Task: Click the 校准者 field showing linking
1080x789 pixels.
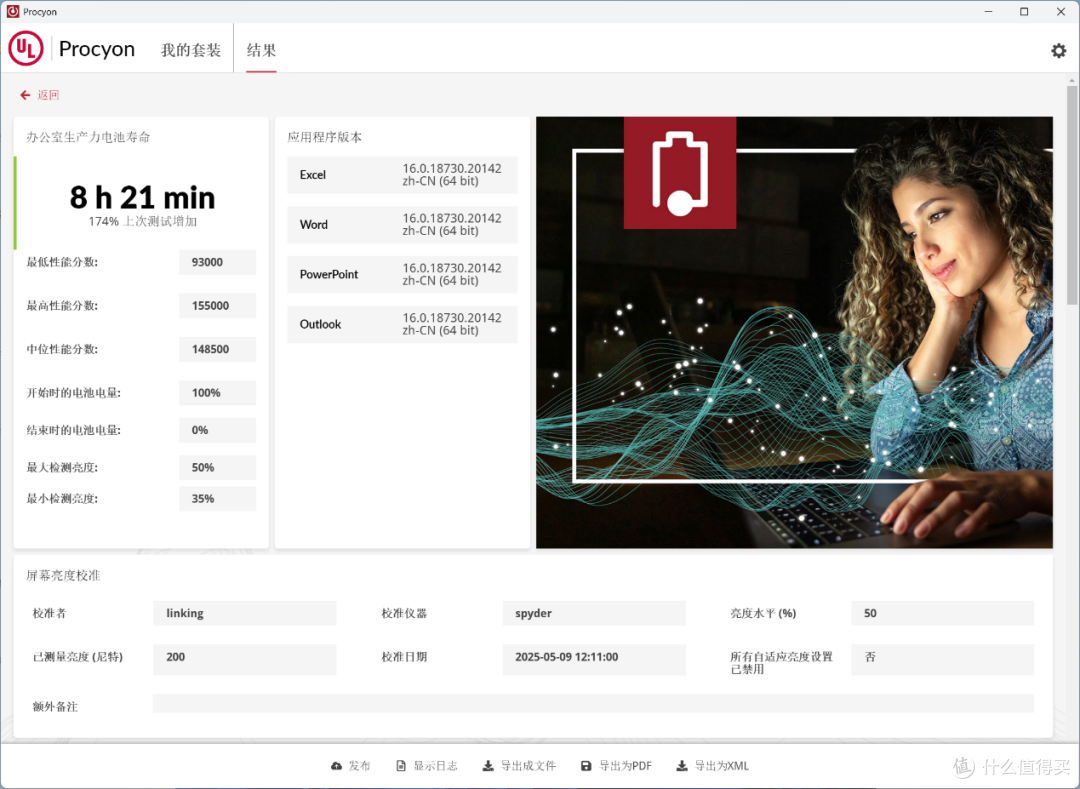Action: pos(245,613)
